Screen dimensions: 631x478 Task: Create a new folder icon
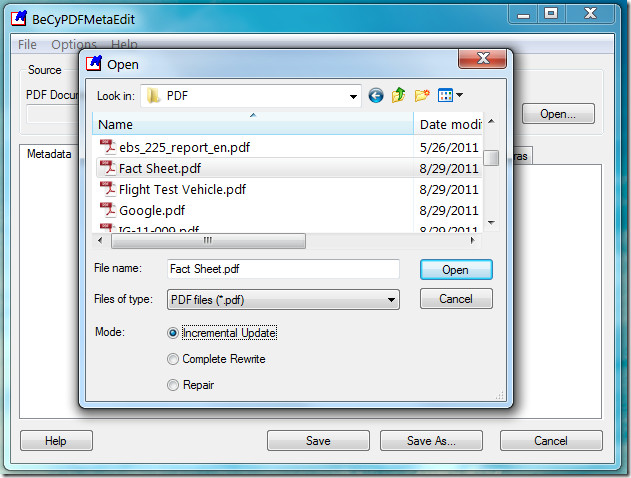click(422, 95)
